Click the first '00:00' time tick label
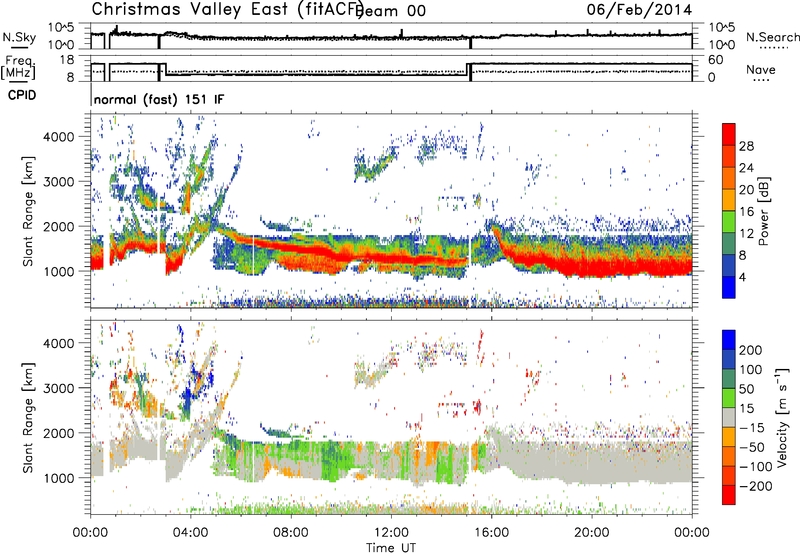 point(90,533)
